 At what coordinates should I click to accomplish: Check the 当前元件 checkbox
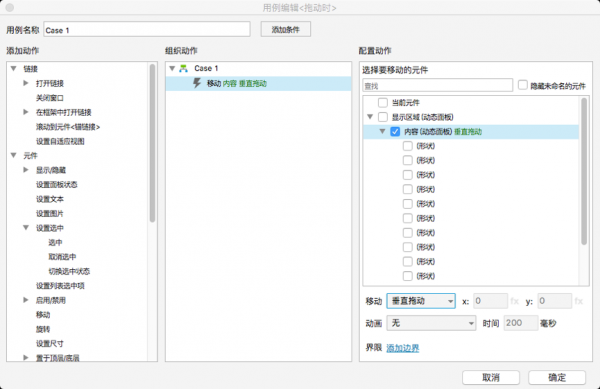[x=383, y=103]
